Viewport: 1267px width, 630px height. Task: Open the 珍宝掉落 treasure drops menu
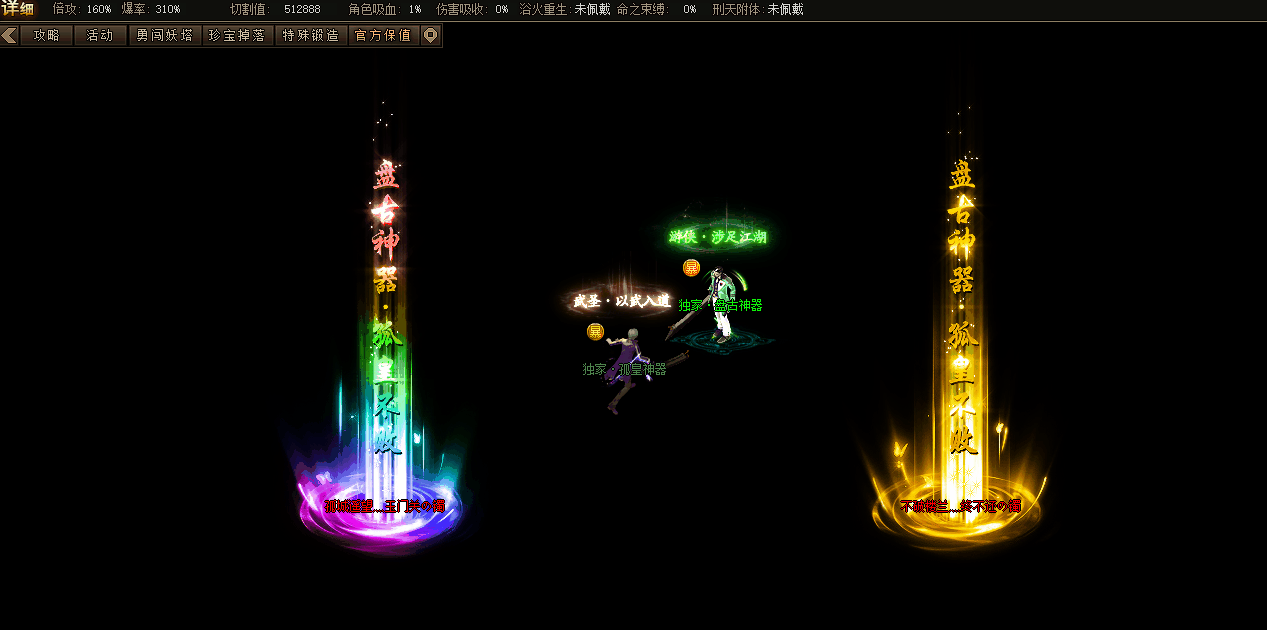pyautogui.click(x=237, y=36)
